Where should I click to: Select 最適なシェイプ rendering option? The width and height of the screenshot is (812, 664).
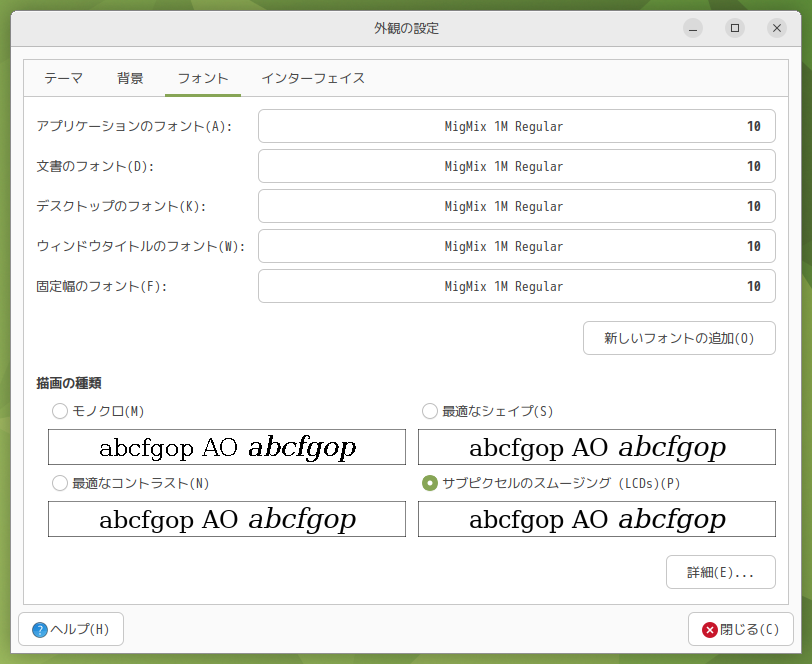pos(430,411)
